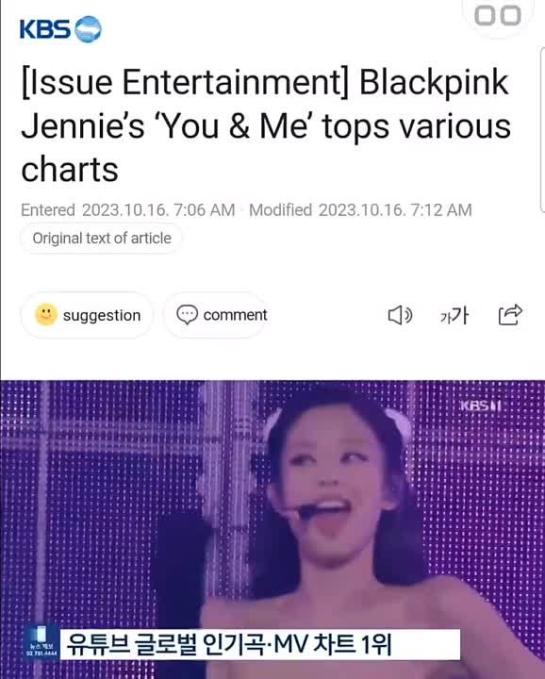The image size is (545, 679).
Task: Click the share arrow icon
Action: coord(510,315)
